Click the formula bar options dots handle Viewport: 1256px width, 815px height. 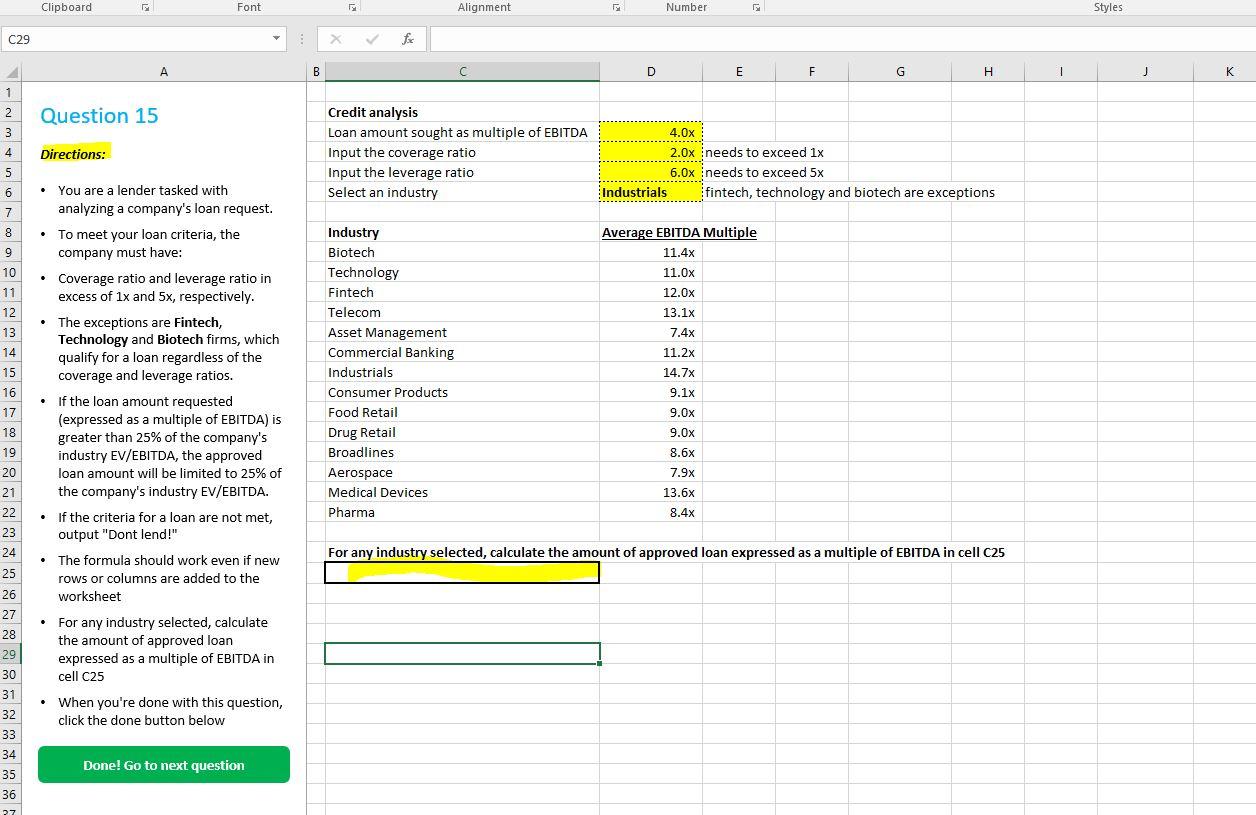click(x=302, y=39)
